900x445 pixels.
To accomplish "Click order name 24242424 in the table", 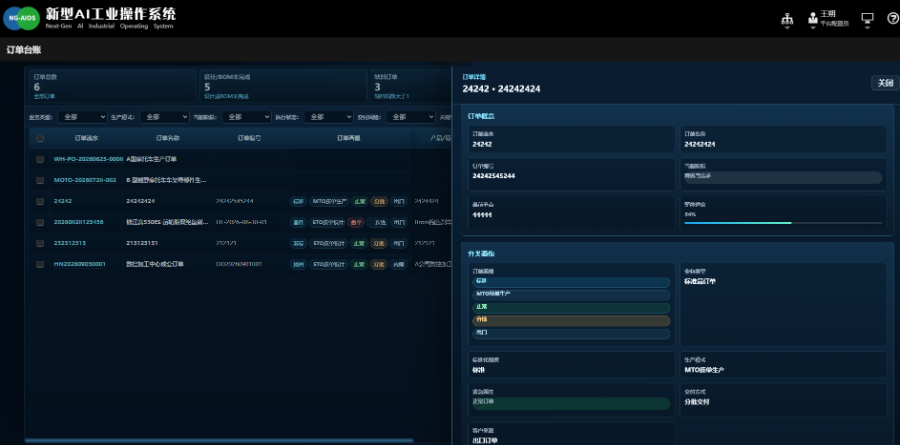I will (141, 201).
